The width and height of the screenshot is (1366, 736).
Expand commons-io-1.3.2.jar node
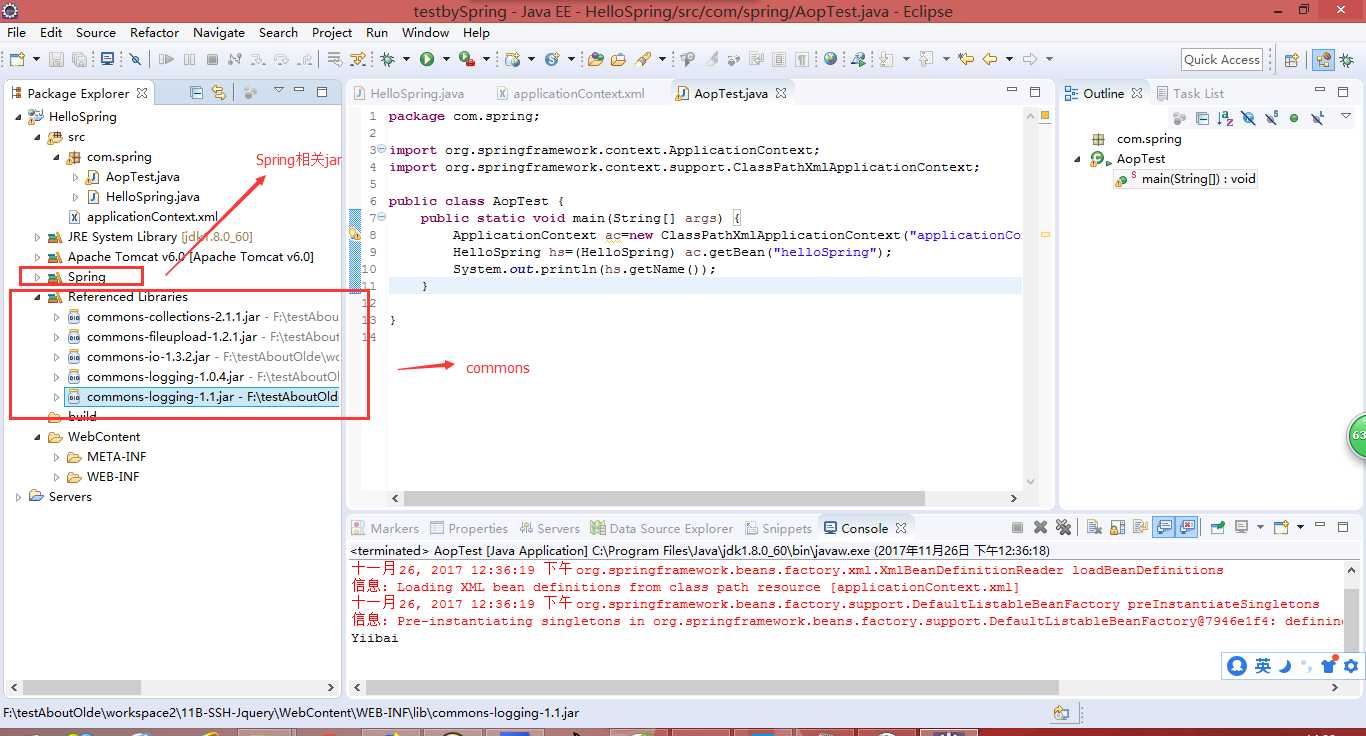(57, 357)
